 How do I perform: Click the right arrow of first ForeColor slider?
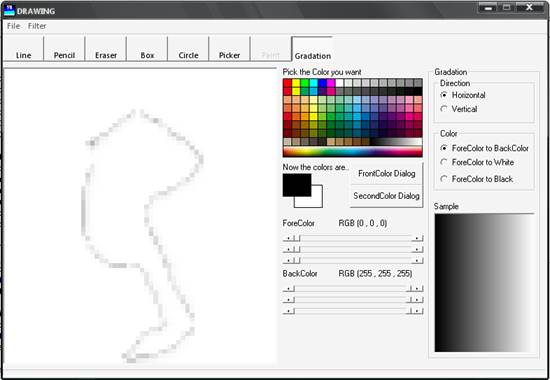click(417, 238)
